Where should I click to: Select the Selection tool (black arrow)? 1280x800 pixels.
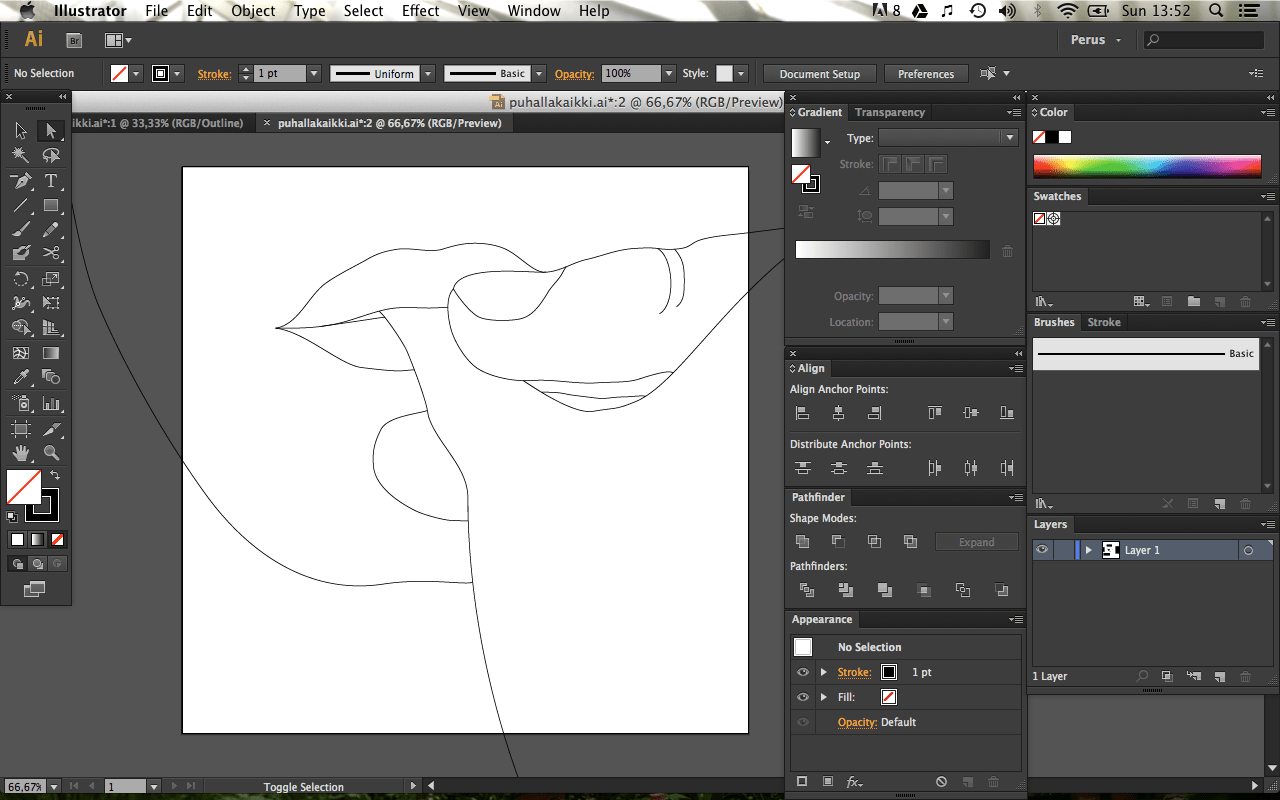21,131
